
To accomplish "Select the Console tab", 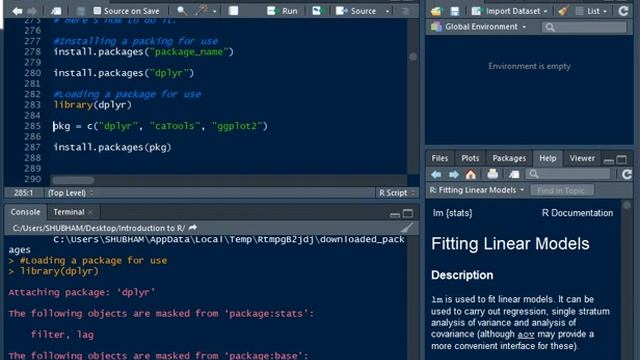I will (25, 212).
